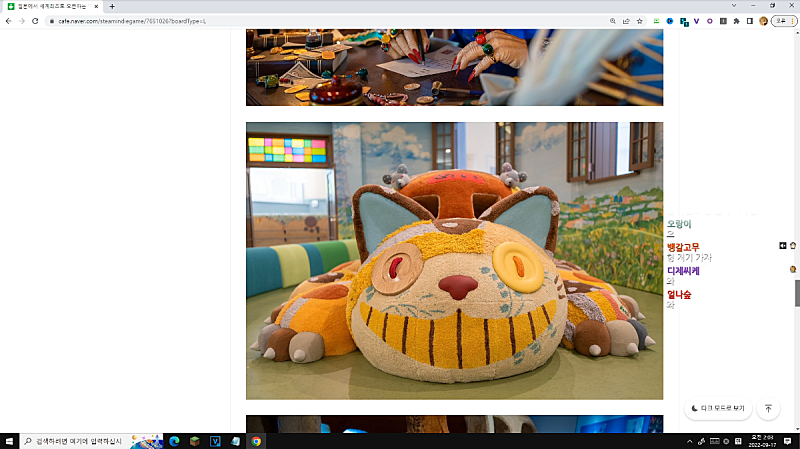The image size is (800, 449).
Task: Launch Microsoft Edge from taskbar
Action: (174, 441)
